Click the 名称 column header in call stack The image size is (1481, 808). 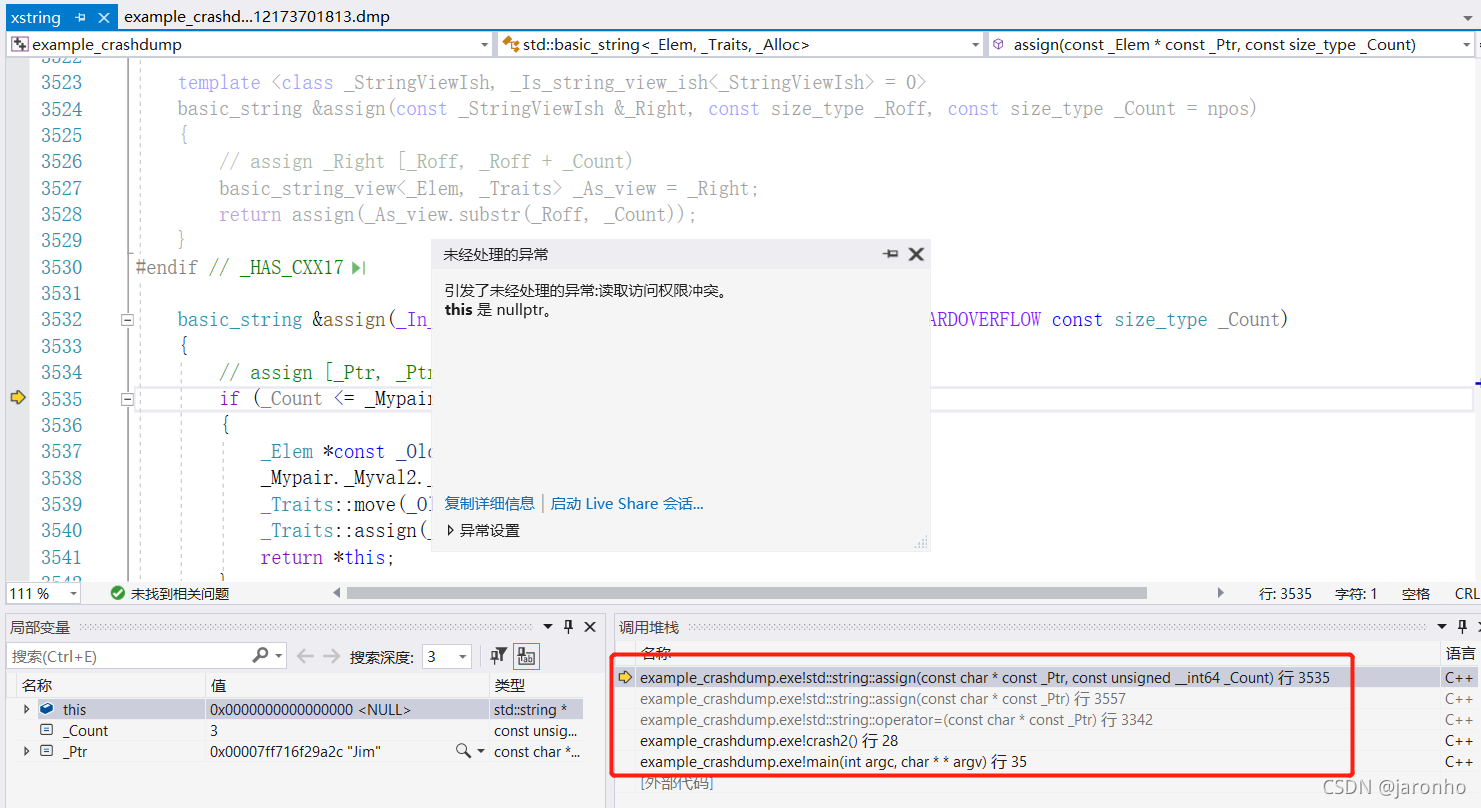click(656, 653)
